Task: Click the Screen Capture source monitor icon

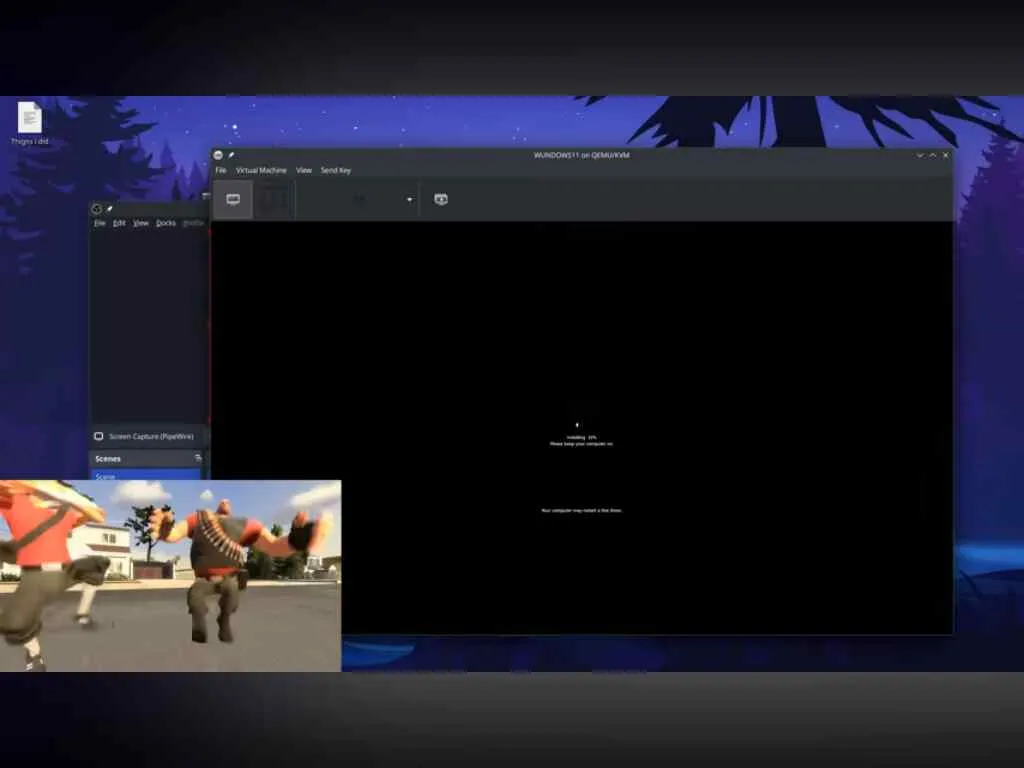Action: click(x=99, y=436)
